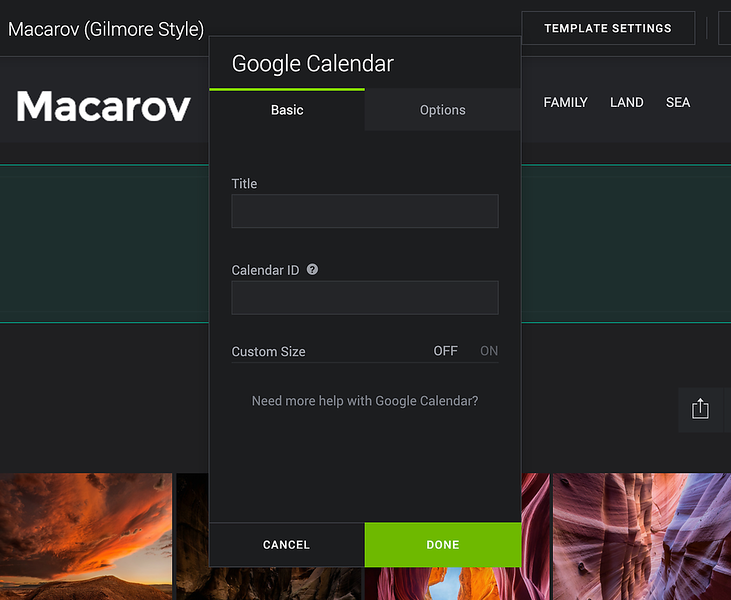The image size is (731, 600).
Task: Open TEMPLATE SETTINGS
Action: click(x=608, y=28)
